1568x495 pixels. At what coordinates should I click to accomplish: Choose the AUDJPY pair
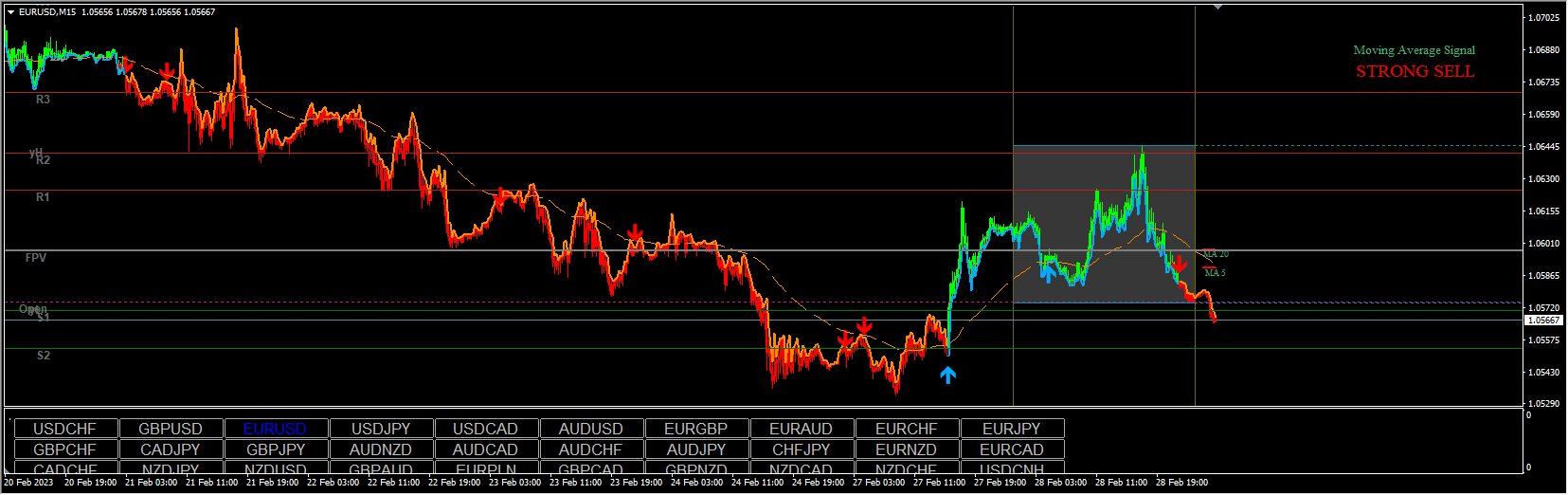coord(696,449)
